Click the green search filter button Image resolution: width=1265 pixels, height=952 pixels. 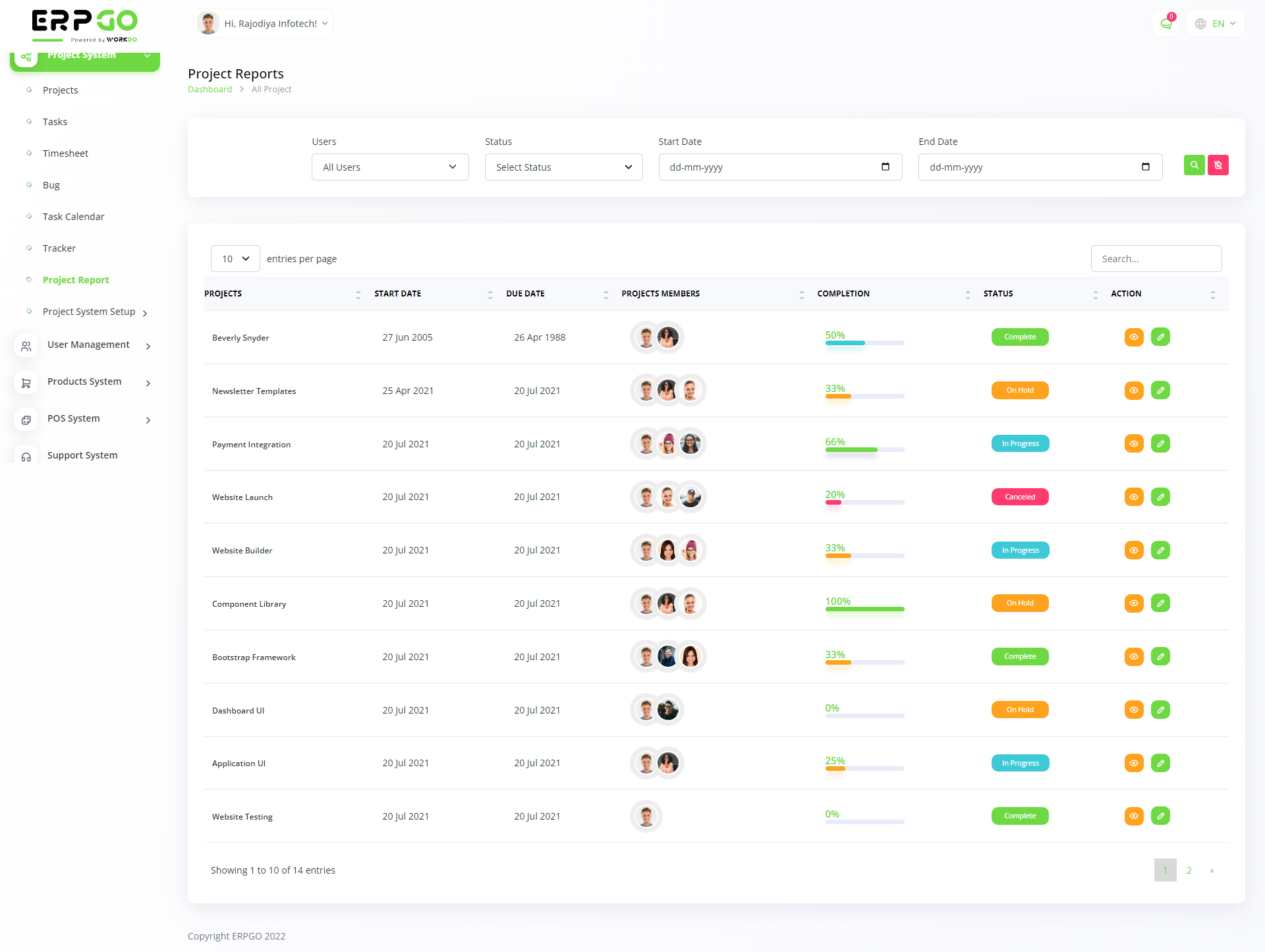[1194, 165]
